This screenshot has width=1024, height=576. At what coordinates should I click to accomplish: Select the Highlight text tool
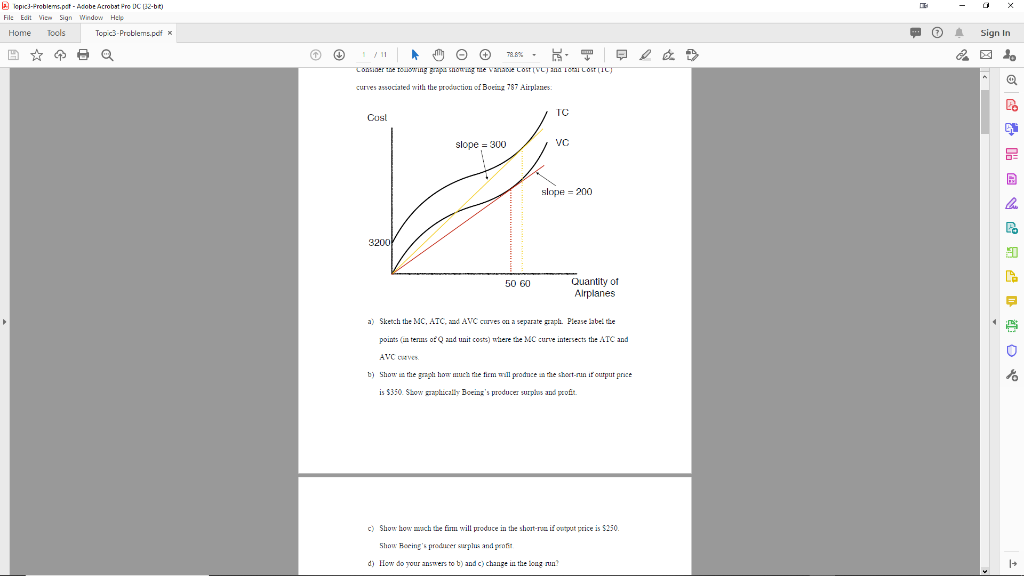coord(647,55)
